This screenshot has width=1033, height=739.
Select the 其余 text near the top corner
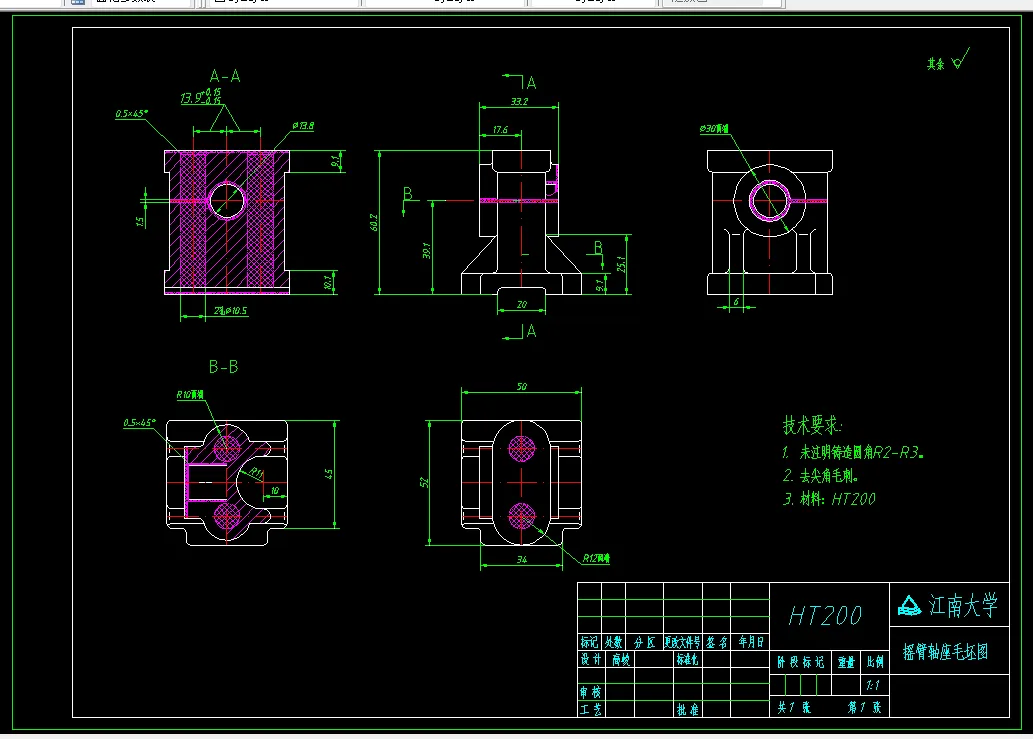[x=935, y=64]
